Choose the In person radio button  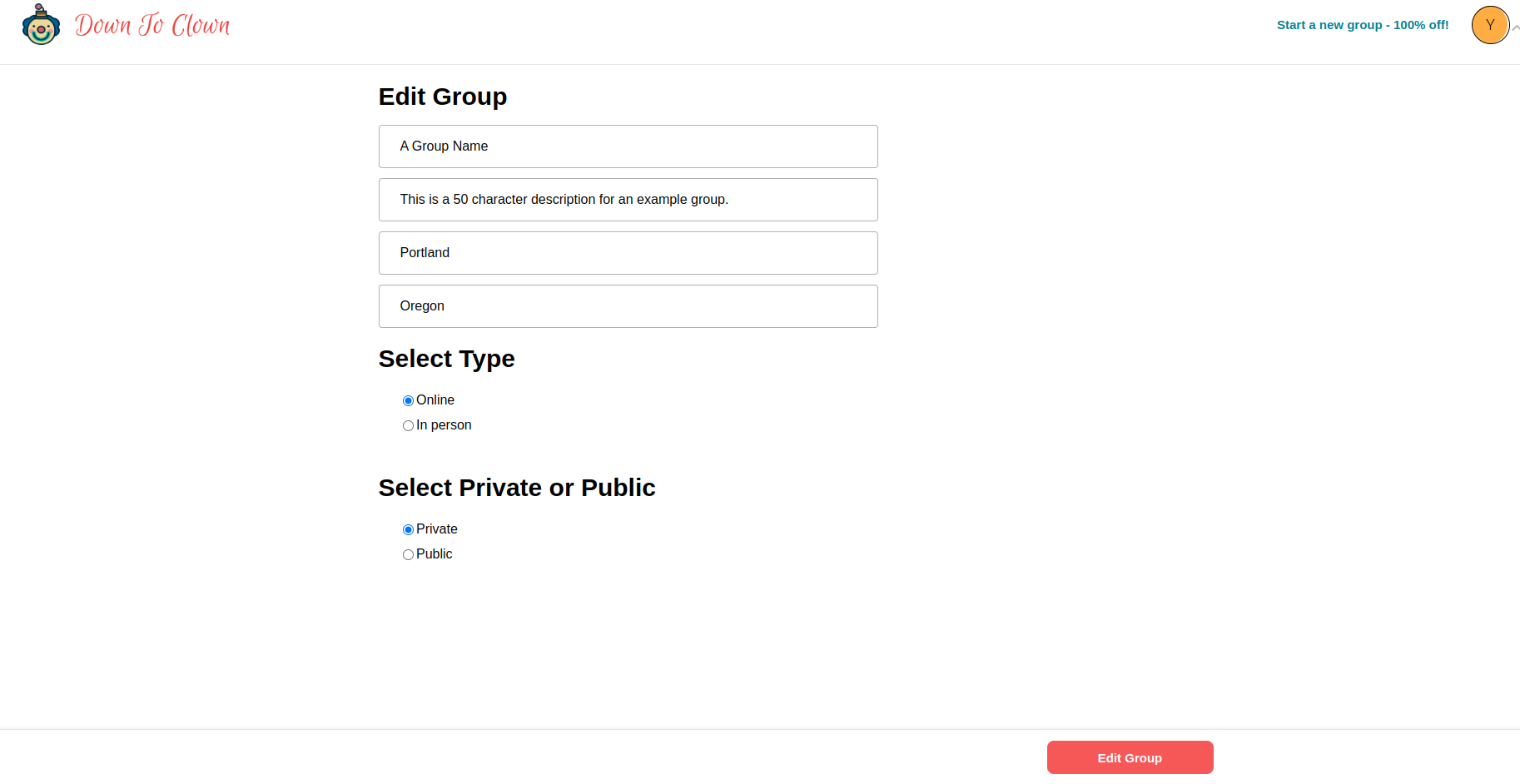(x=408, y=426)
